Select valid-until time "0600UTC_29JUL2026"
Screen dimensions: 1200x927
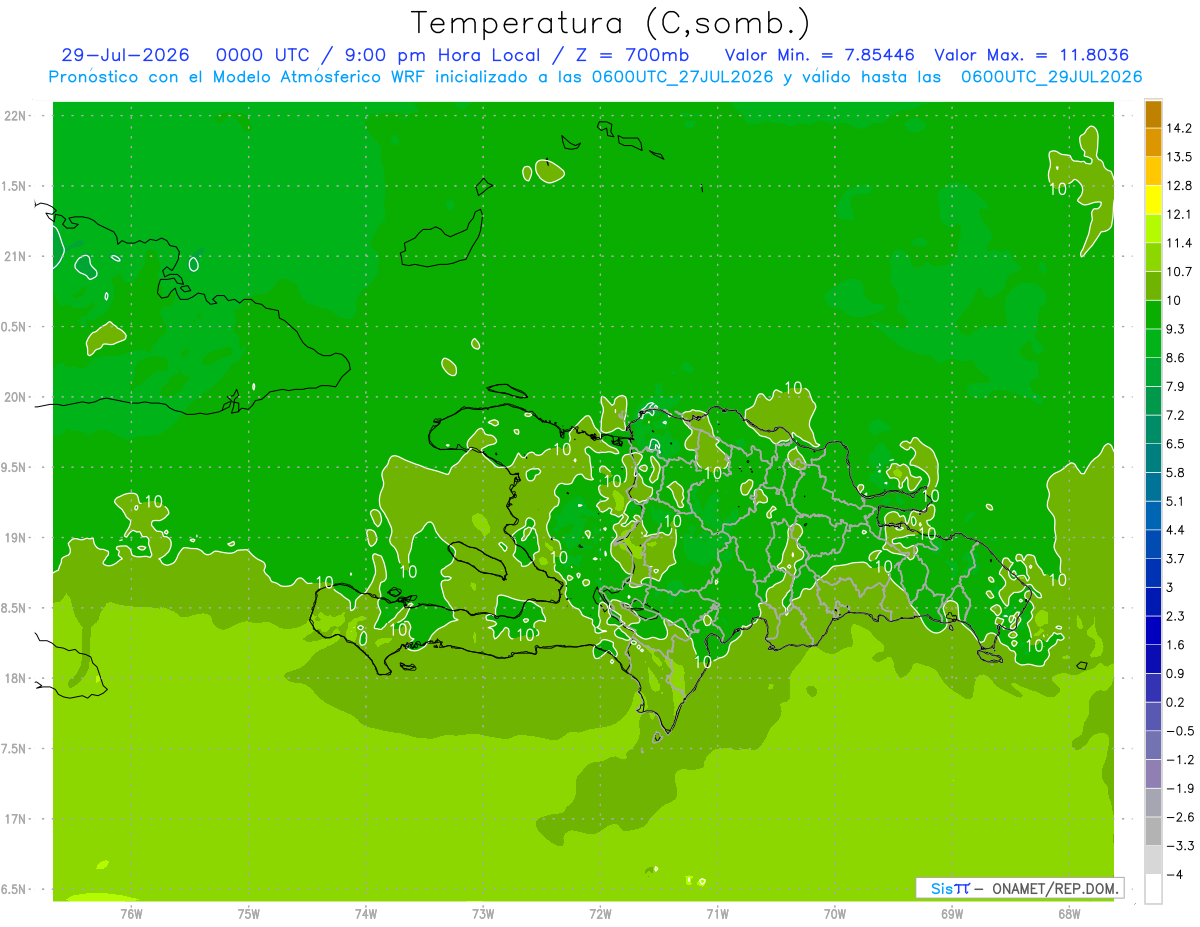1051,77
